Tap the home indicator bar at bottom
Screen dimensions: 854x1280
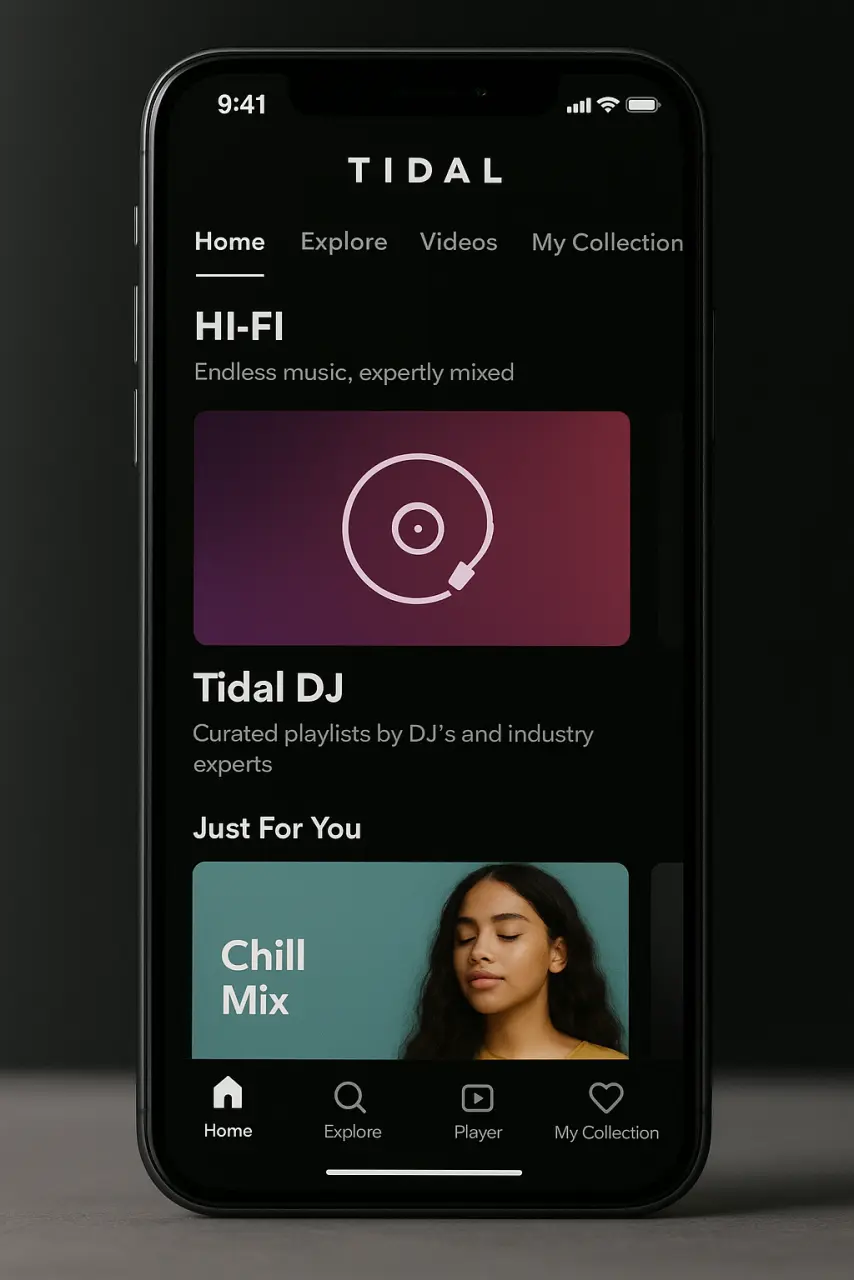point(424,1172)
